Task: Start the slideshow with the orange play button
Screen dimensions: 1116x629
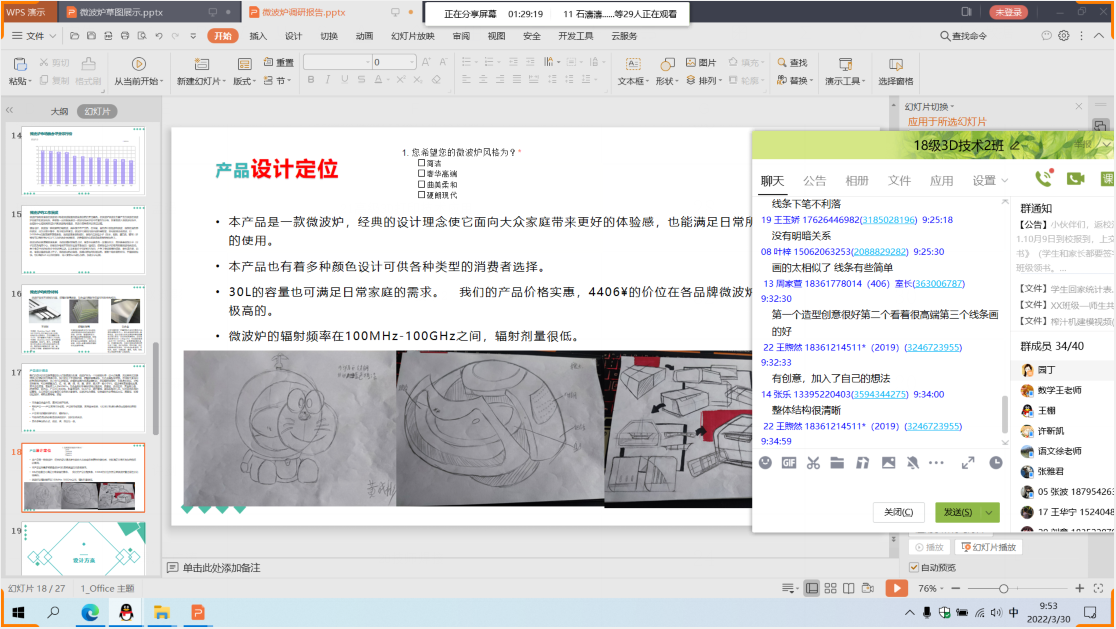Action: pos(896,588)
